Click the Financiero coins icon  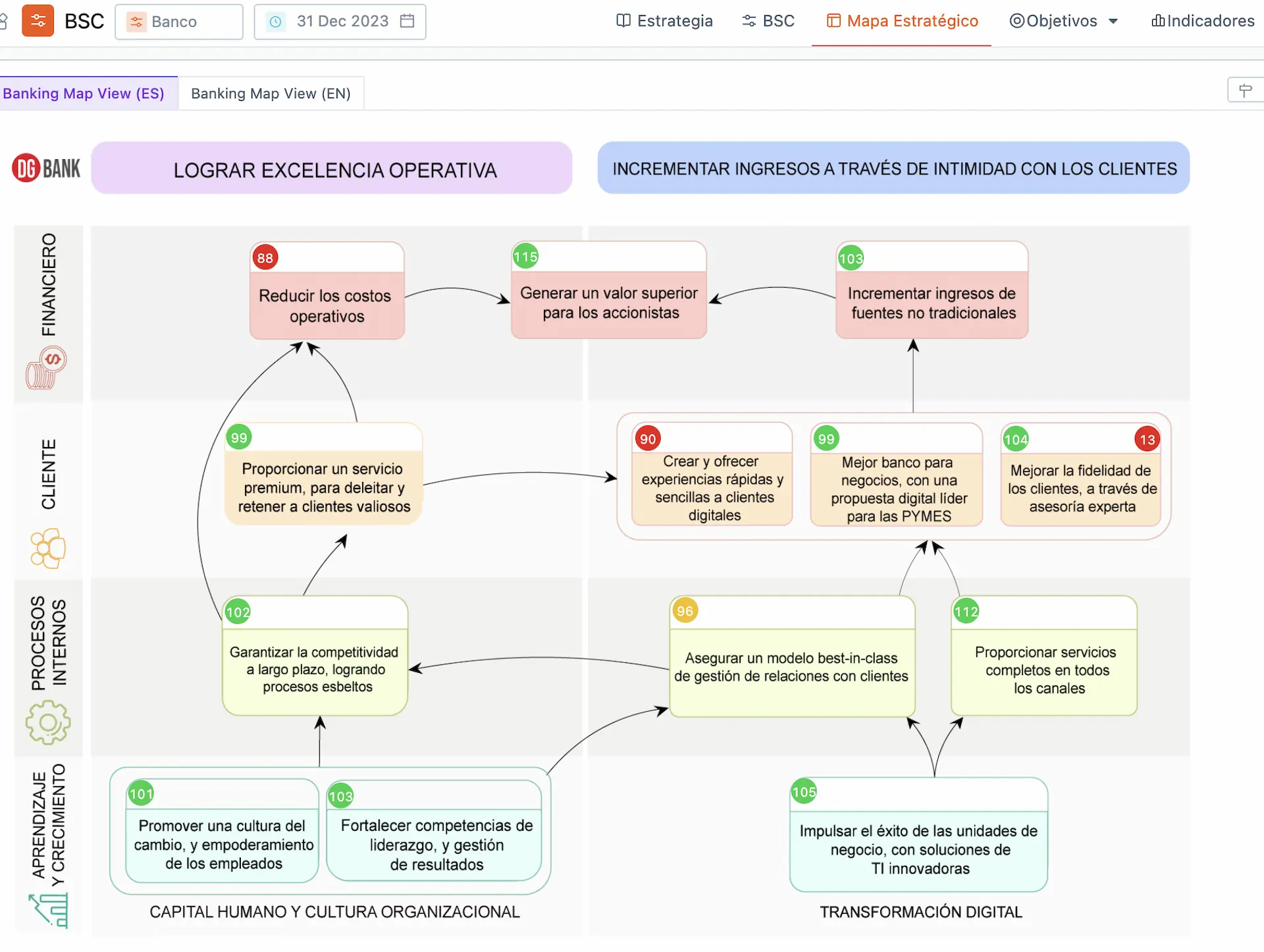[x=46, y=367]
